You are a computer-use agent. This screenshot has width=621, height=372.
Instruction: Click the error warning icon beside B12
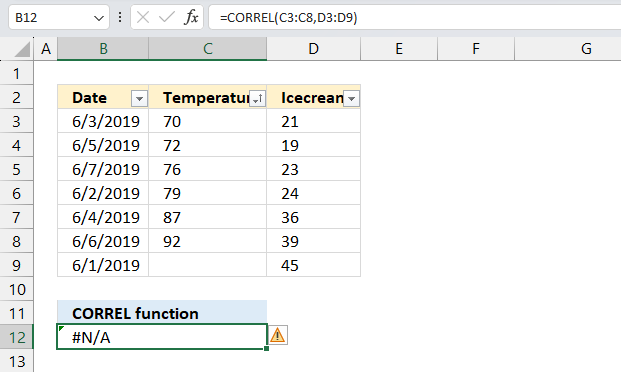point(278,336)
